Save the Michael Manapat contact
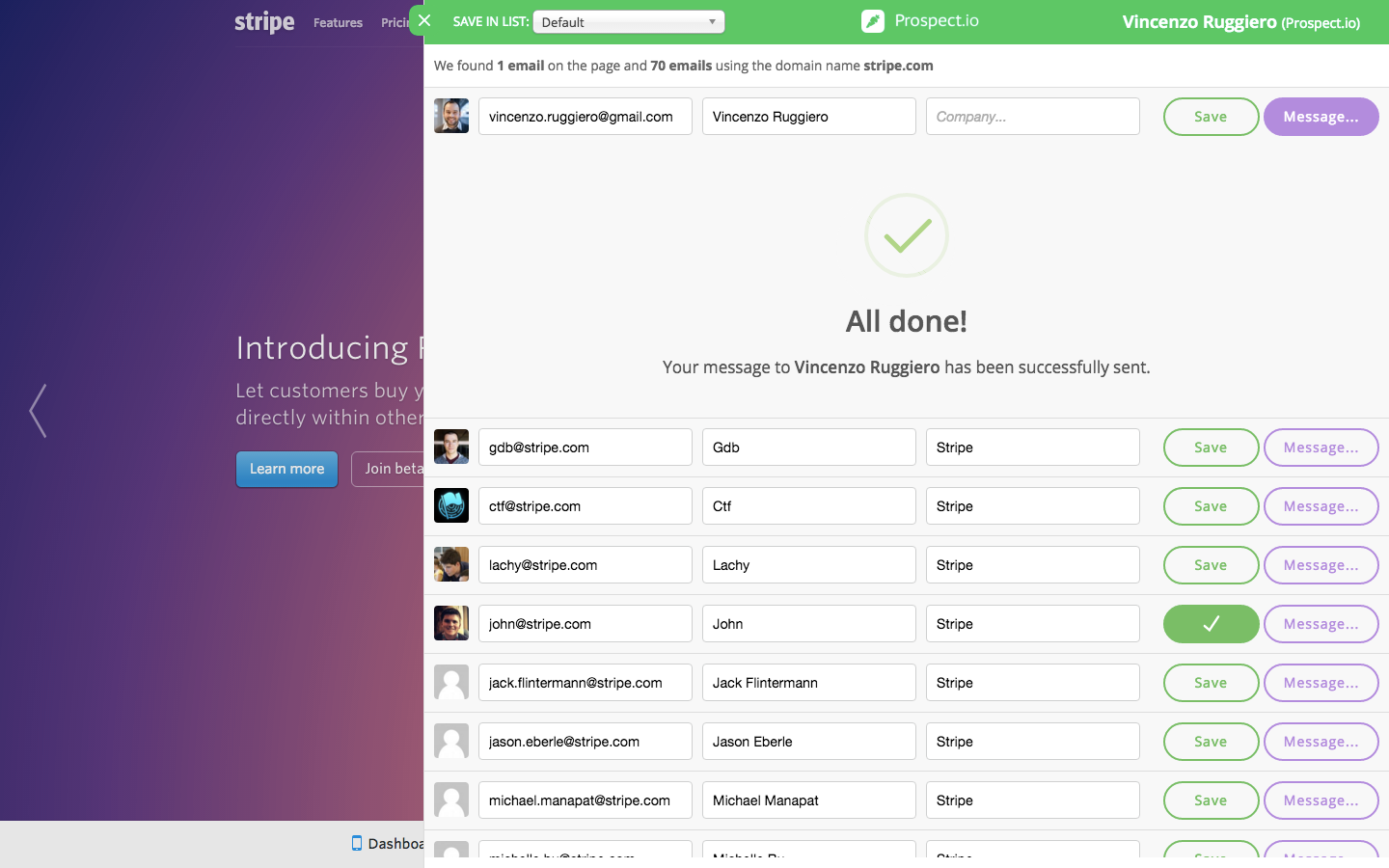Viewport: 1389px width, 868px height. click(1211, 800)
